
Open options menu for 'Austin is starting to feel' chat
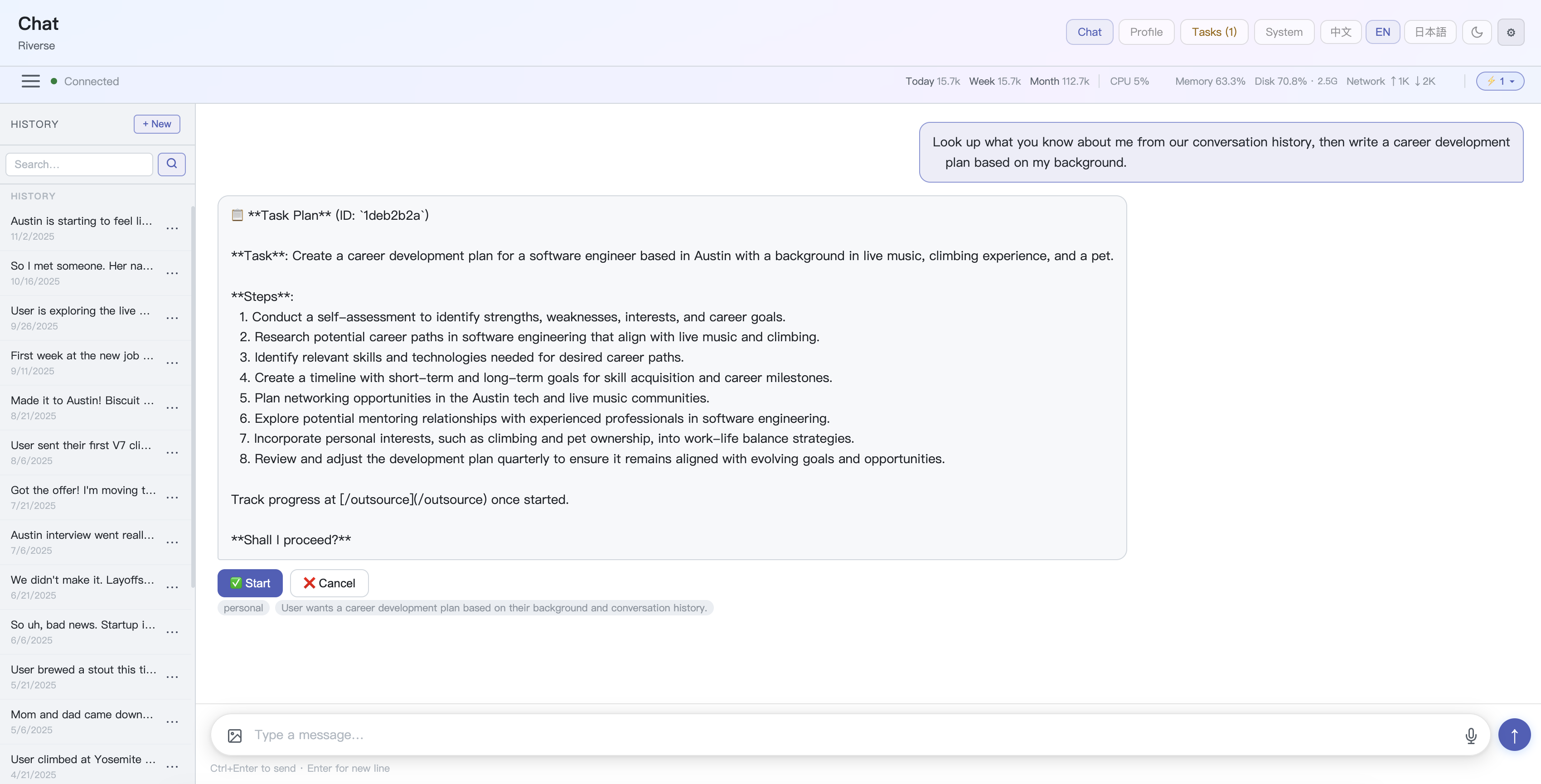pyautogui.click(x=172, y=228)
